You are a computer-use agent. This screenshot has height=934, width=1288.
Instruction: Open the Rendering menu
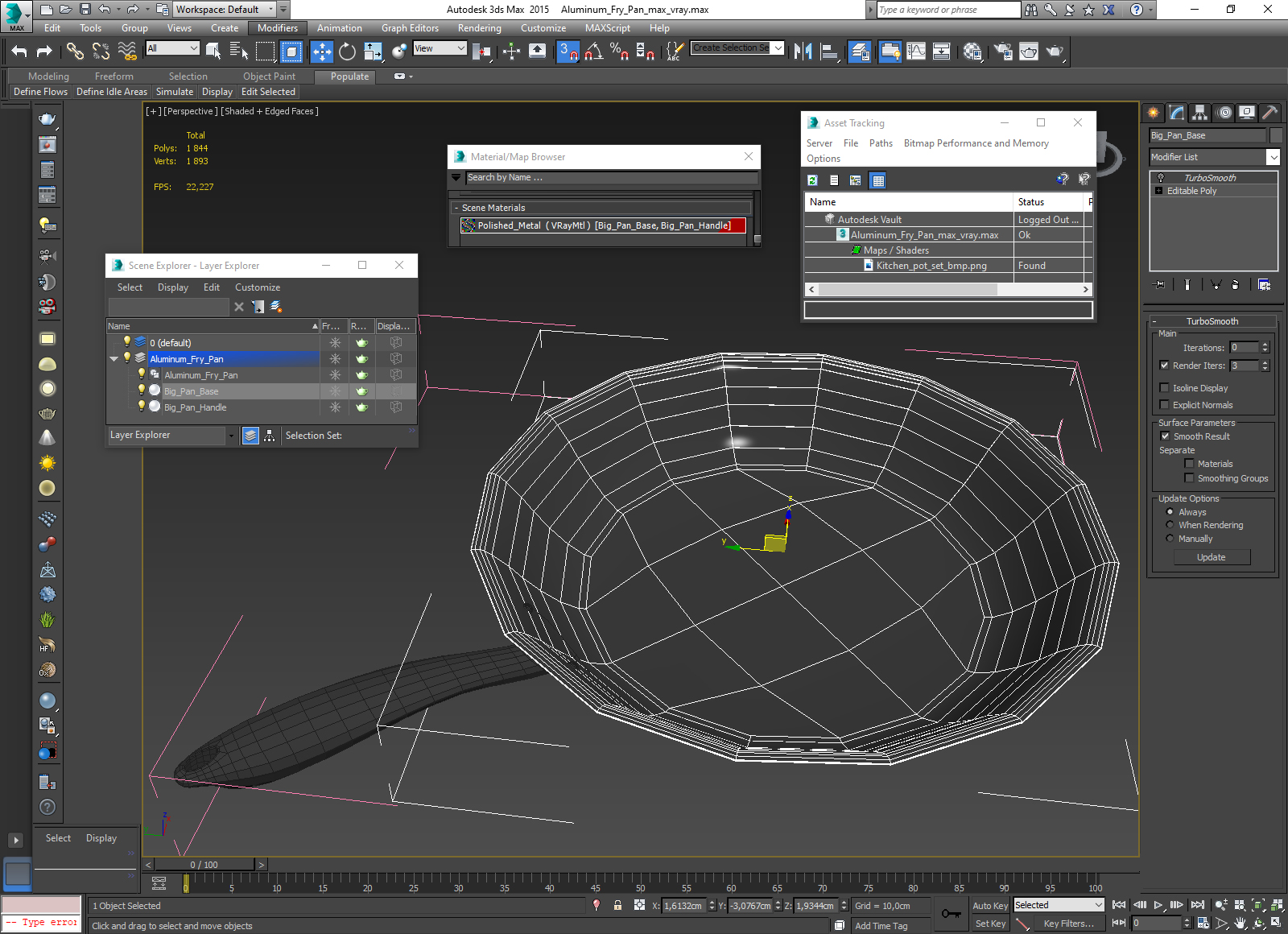pos(480,28)
